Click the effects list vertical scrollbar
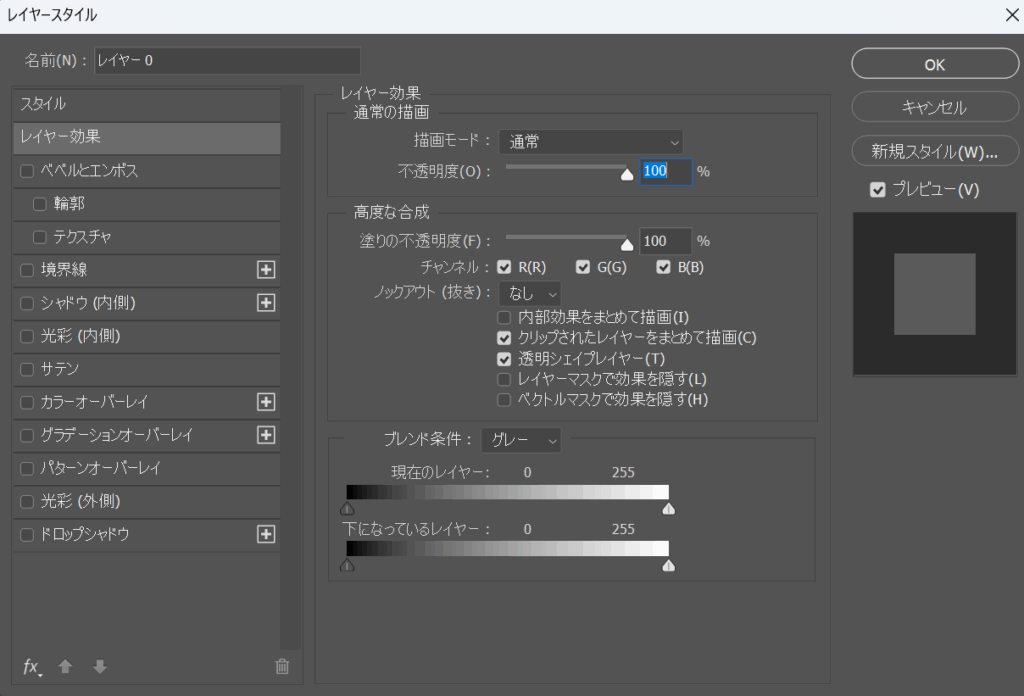Screen dimensions: 1024x696 [x=291, y=368]
